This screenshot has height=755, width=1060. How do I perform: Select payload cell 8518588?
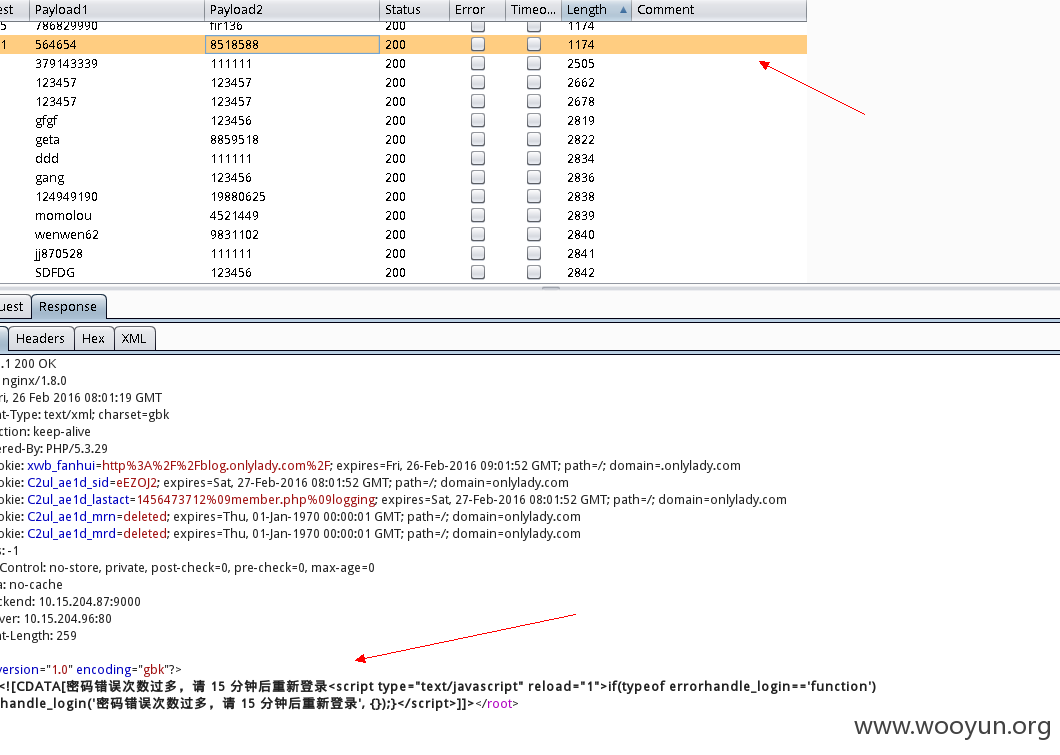[x=292, y=45]
